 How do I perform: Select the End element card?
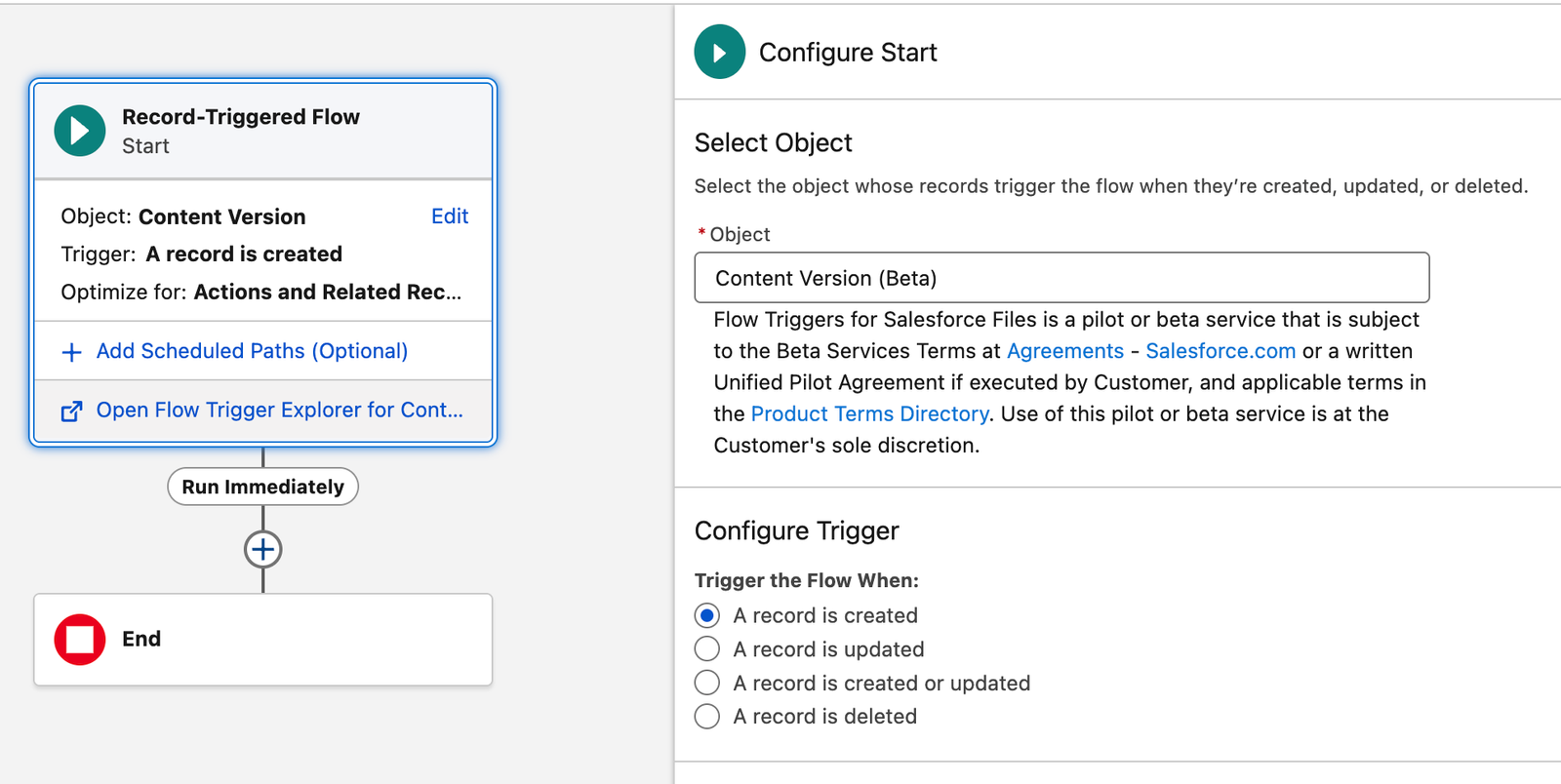293,640
